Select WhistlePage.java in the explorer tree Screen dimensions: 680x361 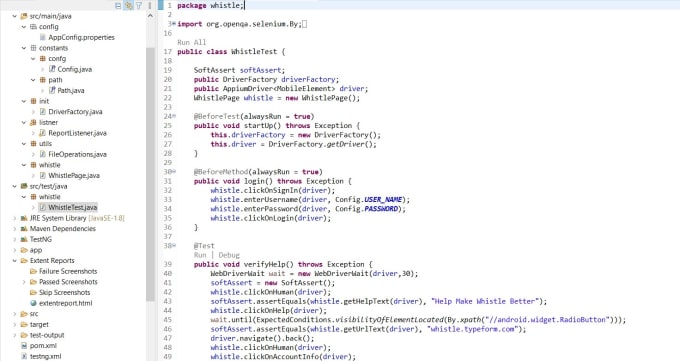pos(74,175)
